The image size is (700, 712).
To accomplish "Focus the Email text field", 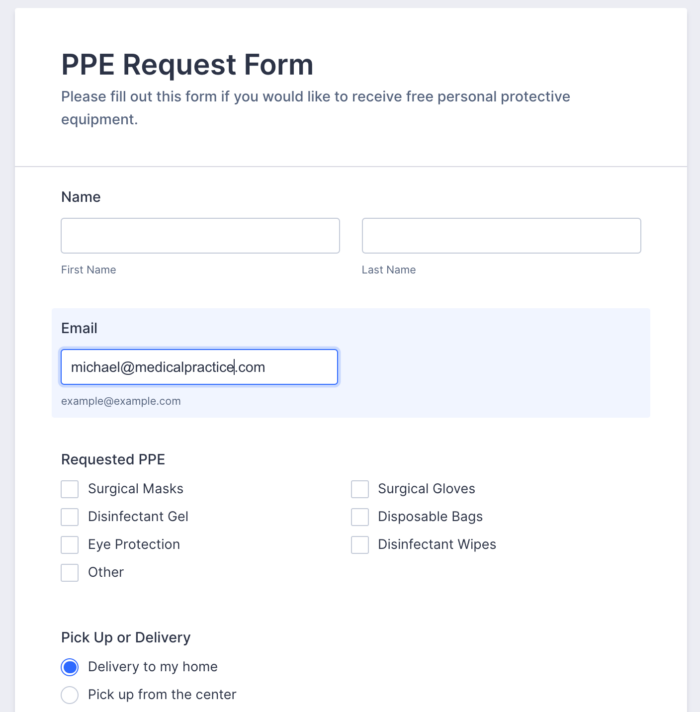I will [199, 367].
